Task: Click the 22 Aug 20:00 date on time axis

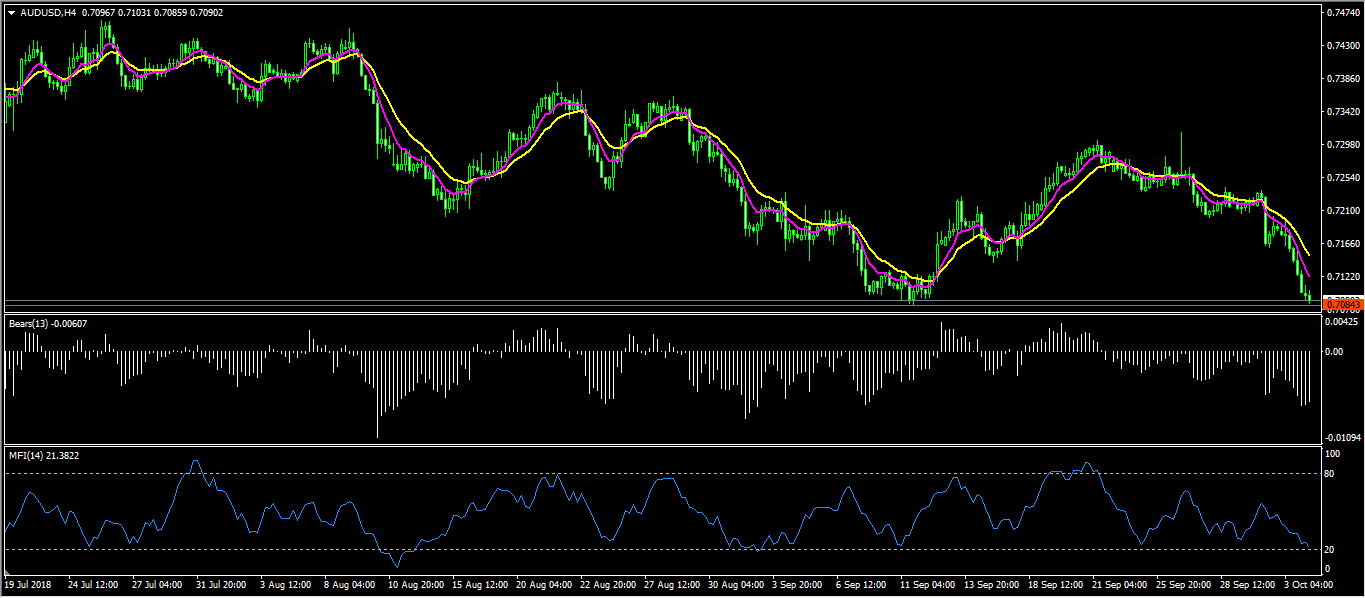Action: pyautogui.click(x=605, y=583)
